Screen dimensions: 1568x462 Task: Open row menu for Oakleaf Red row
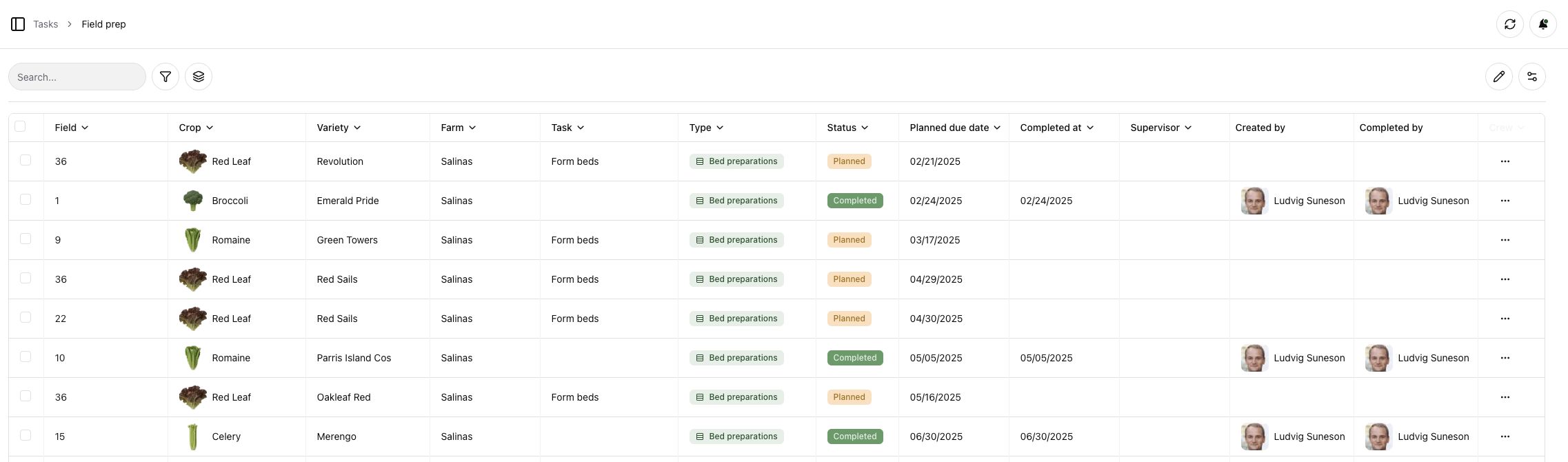[1505, 397]
